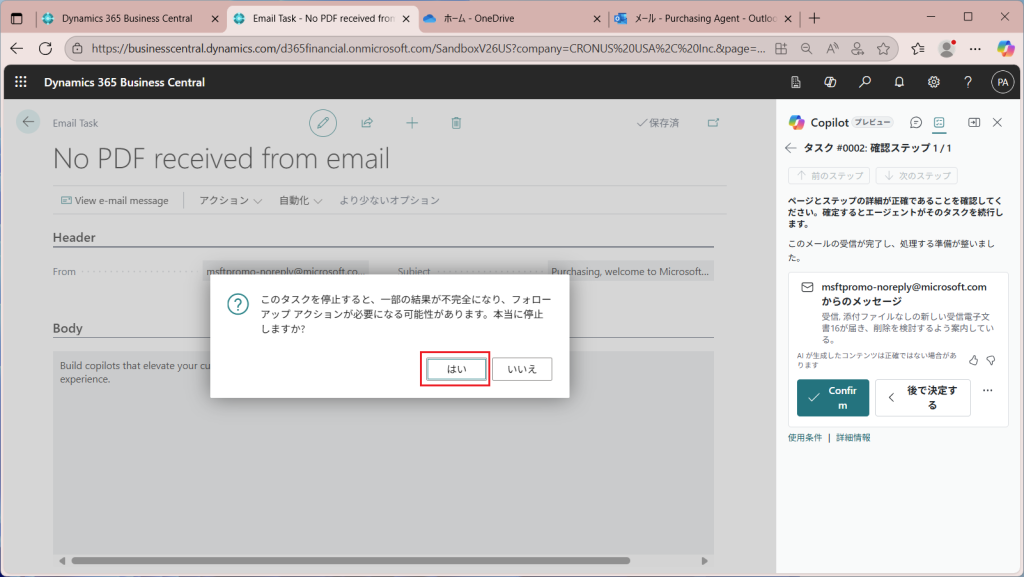Click the horizontal scrollbar under the Body
Screen dimensions: 1024x577
click(351, 561)
